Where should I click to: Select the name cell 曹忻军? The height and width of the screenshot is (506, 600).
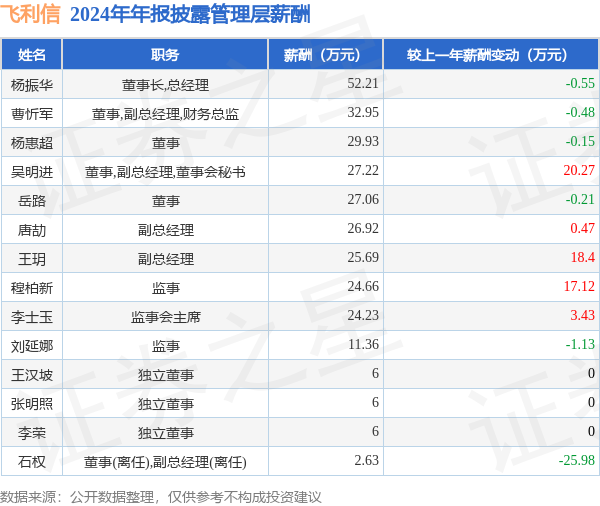32,114
